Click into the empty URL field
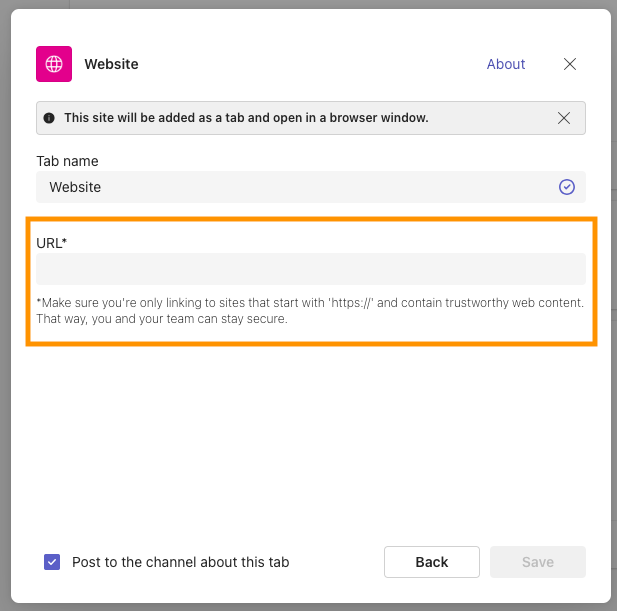 click(x=310, y=269)
